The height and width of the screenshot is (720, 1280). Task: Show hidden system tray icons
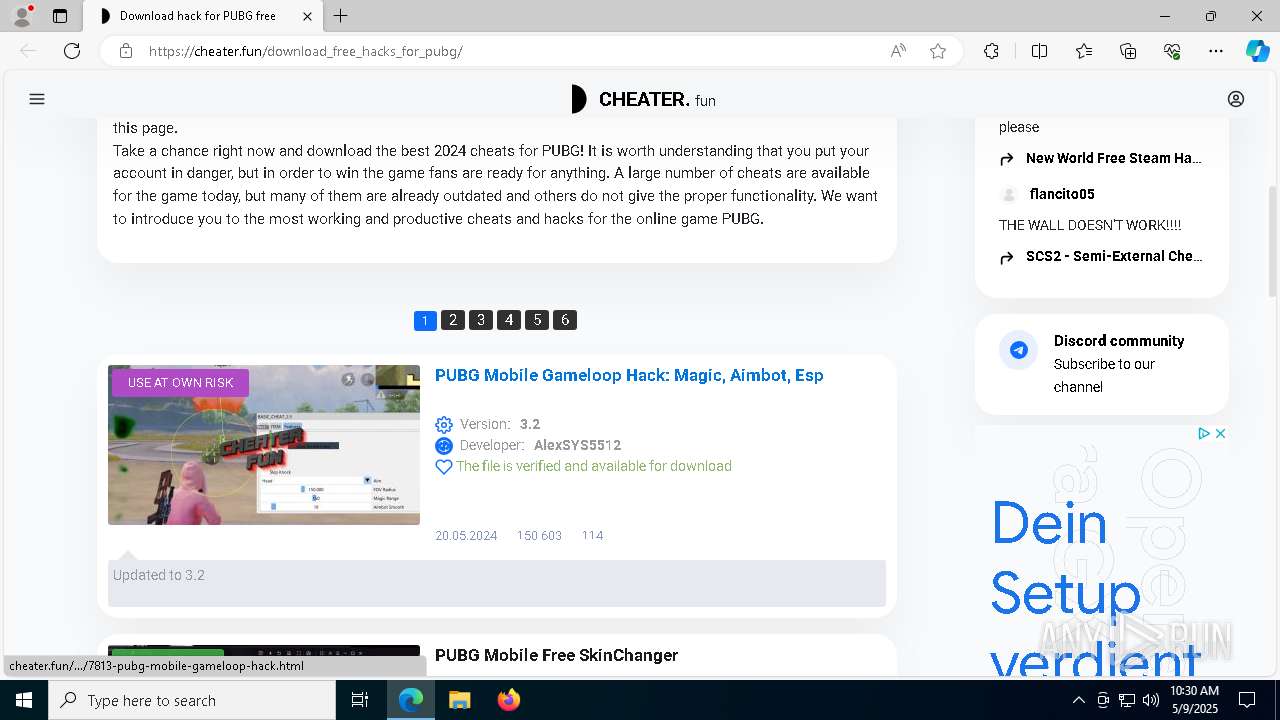click(x=1078, y=700)
